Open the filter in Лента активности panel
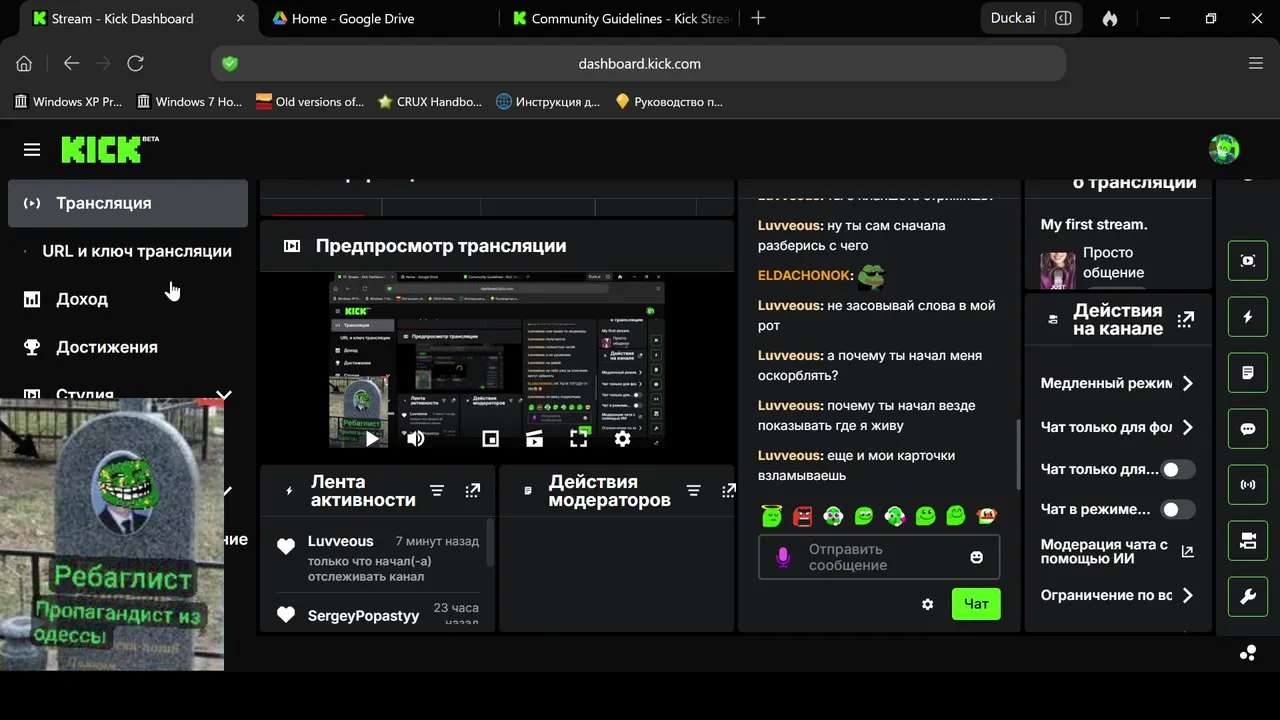 (437, 491)
